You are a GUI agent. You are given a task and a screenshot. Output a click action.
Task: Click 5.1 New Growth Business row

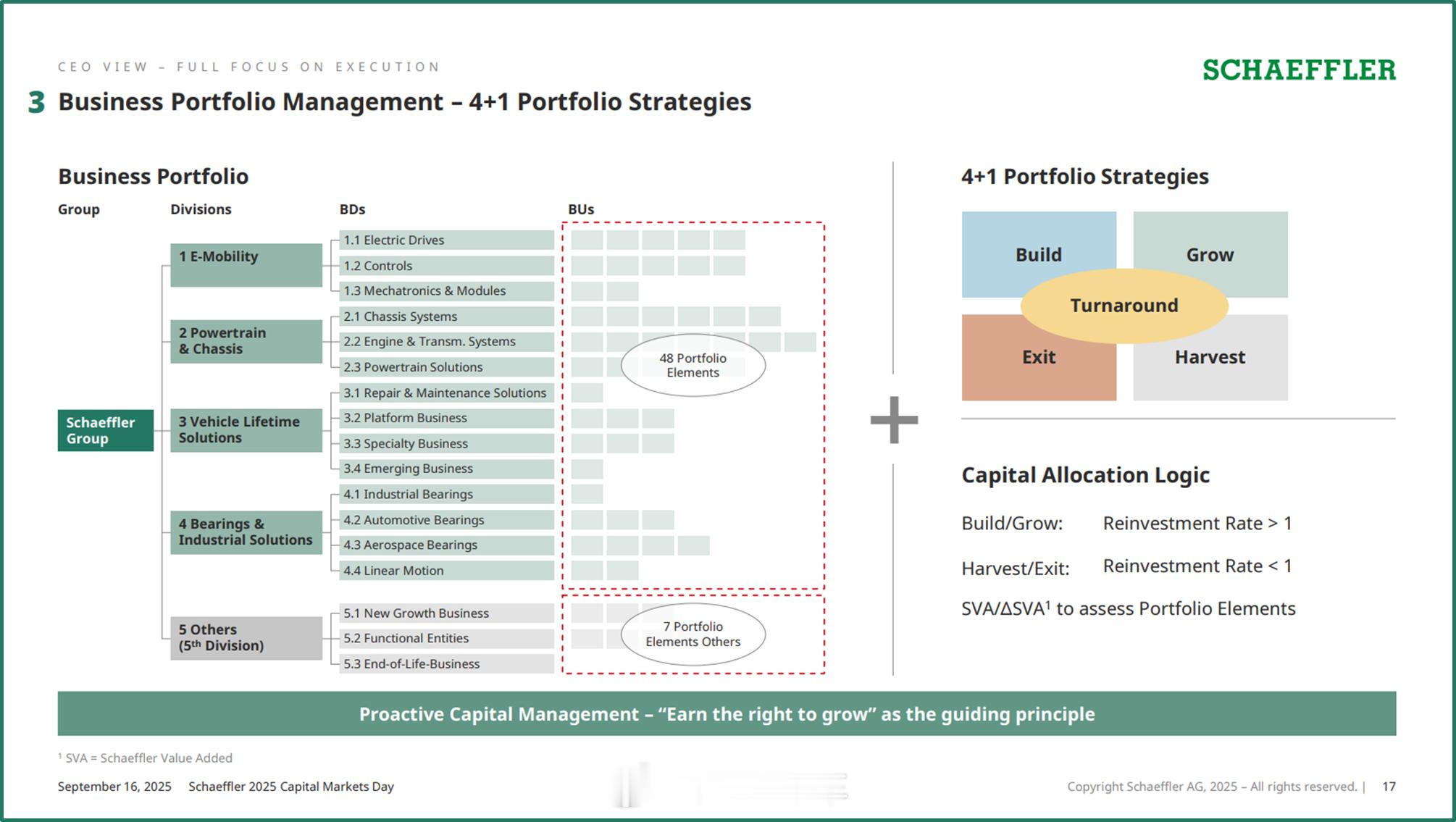[x=447, y=613]
